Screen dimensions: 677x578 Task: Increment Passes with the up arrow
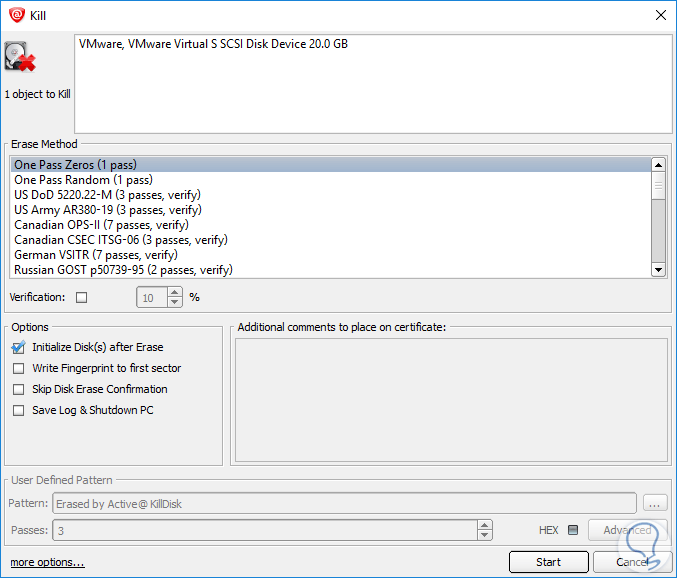point(484,525)
